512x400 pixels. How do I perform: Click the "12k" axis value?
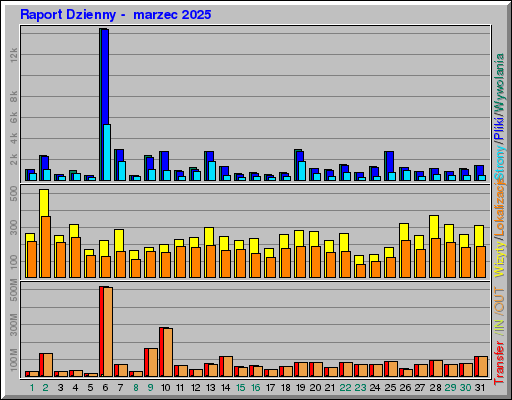pos(14,55)
